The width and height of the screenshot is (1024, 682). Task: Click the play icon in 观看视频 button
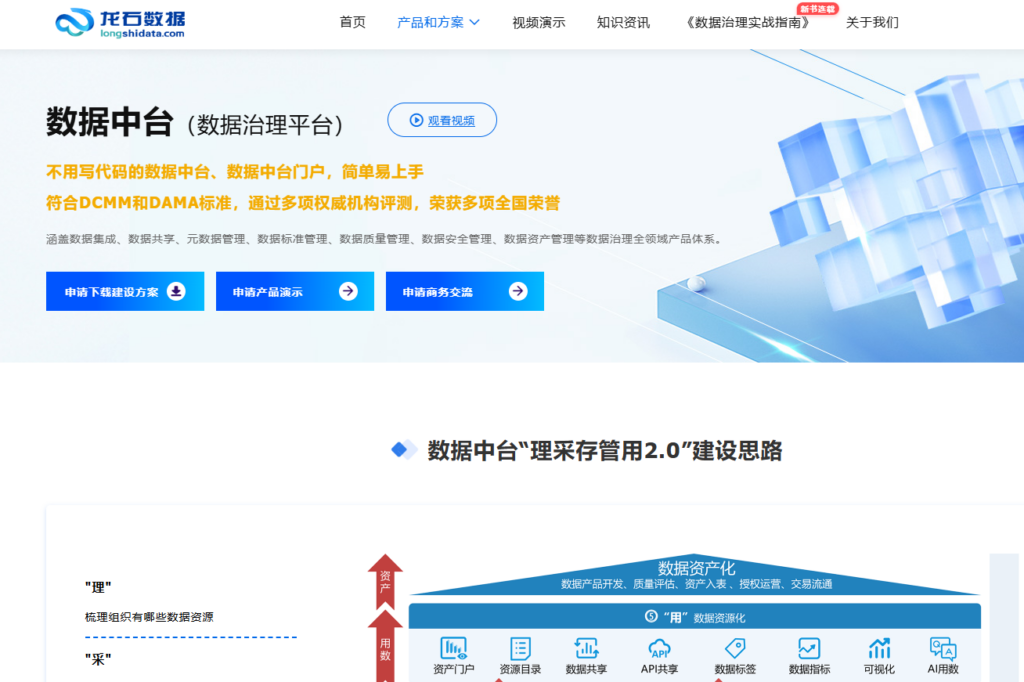(x=416, y=120)
